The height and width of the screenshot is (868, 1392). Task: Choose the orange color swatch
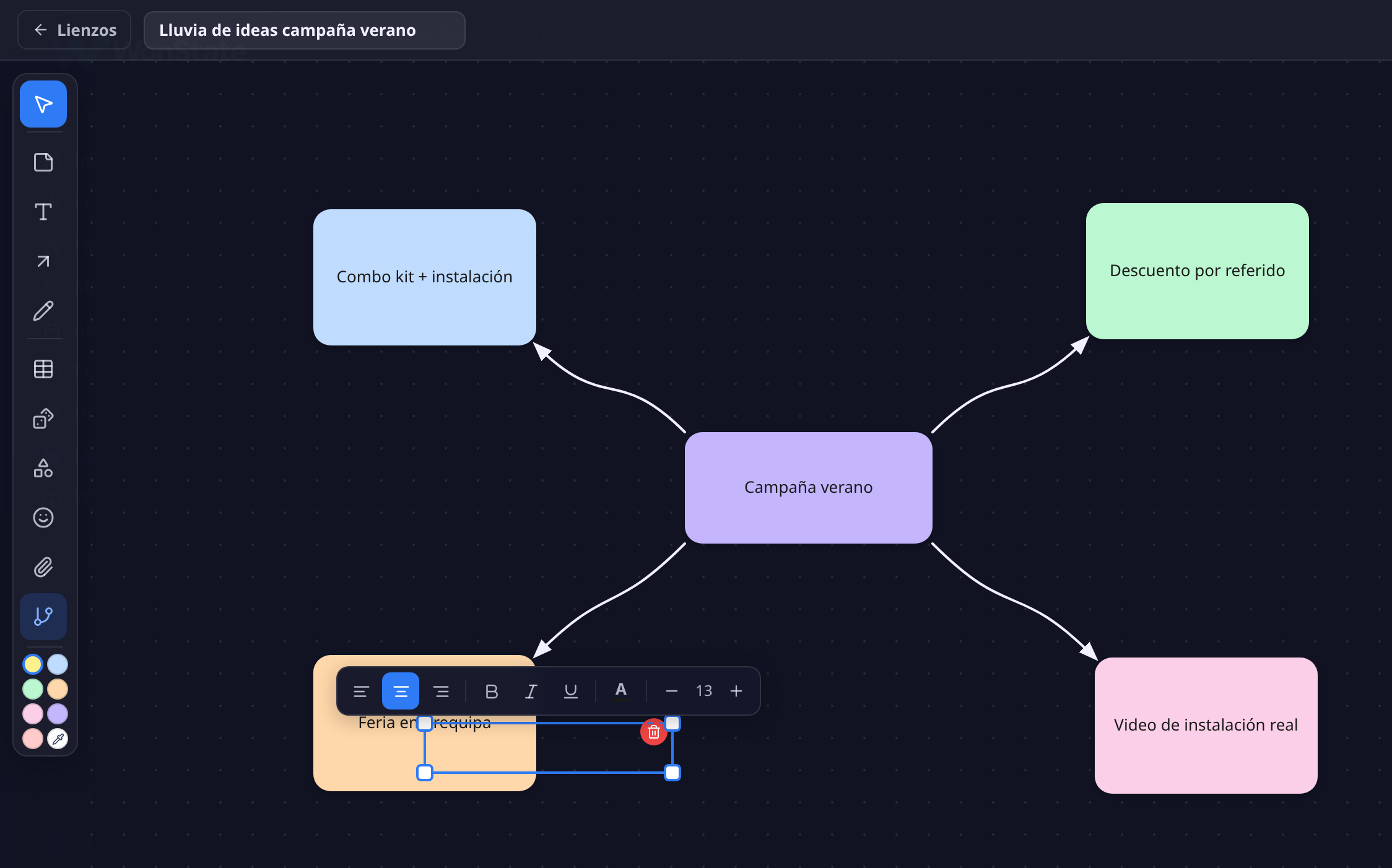tap(58, 689)
